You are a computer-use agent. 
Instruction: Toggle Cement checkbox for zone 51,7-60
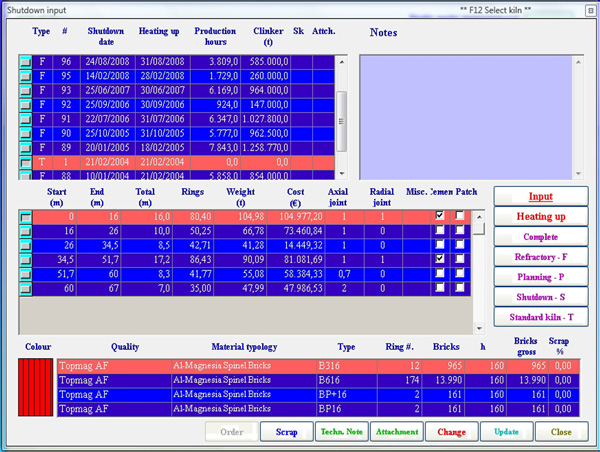click(440, 273)
